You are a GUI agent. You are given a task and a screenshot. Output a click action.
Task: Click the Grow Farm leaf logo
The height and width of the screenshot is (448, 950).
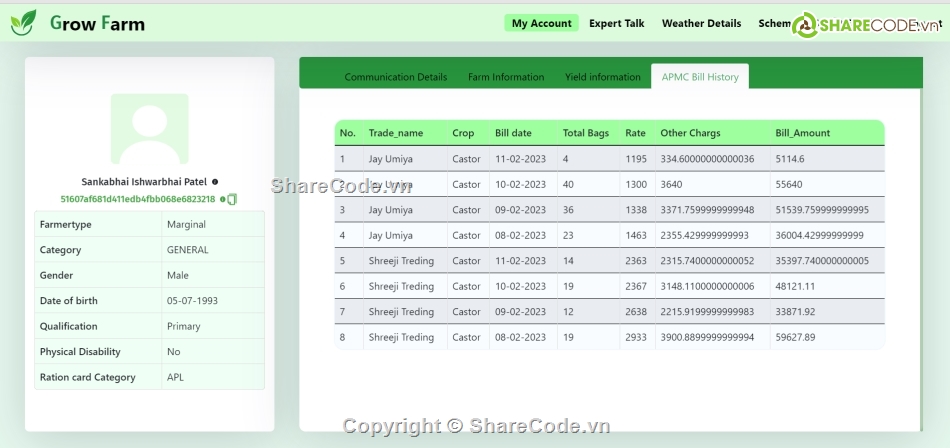click(23, 23)
